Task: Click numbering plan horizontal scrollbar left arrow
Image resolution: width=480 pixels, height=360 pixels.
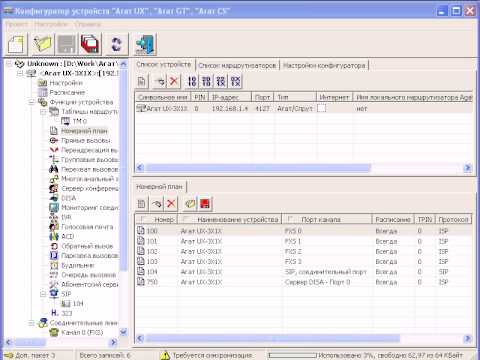Action: pos(140,339)
